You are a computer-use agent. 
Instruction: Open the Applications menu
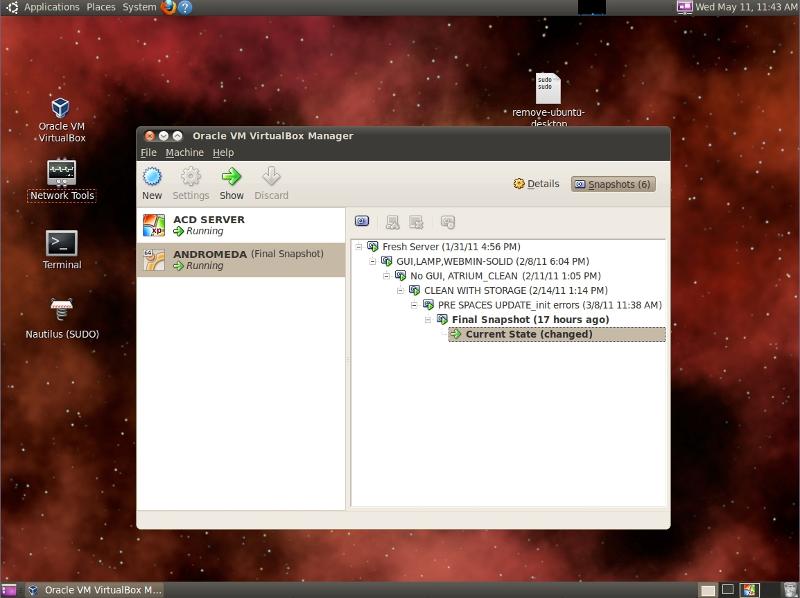pyautogui.click(x=52, y=7)
